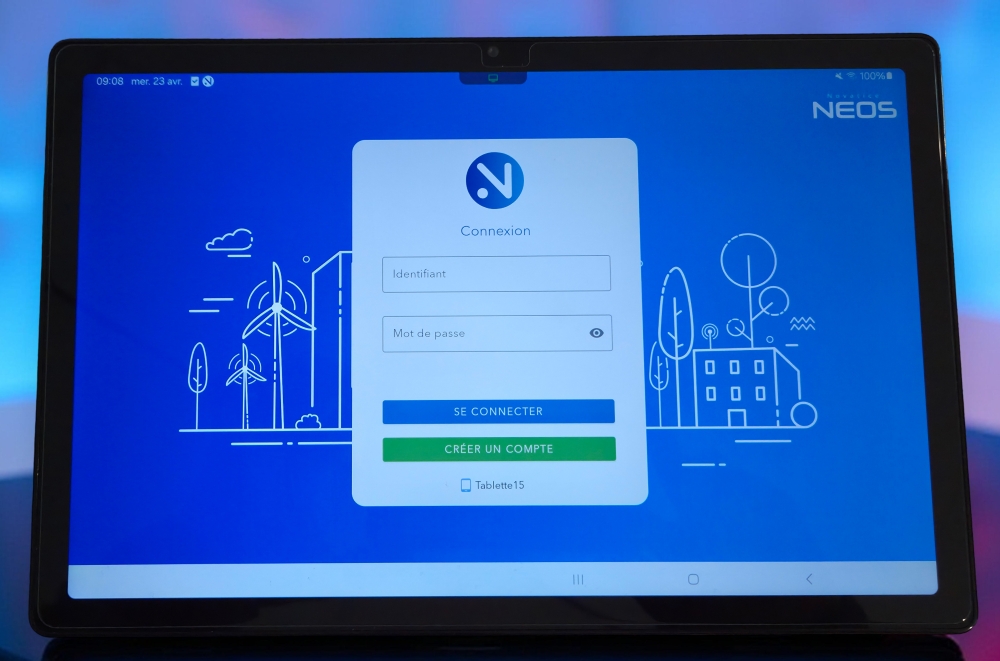Click the Identifiant input field
This screenshot has height=661, width=1000.
coord(496,274)
